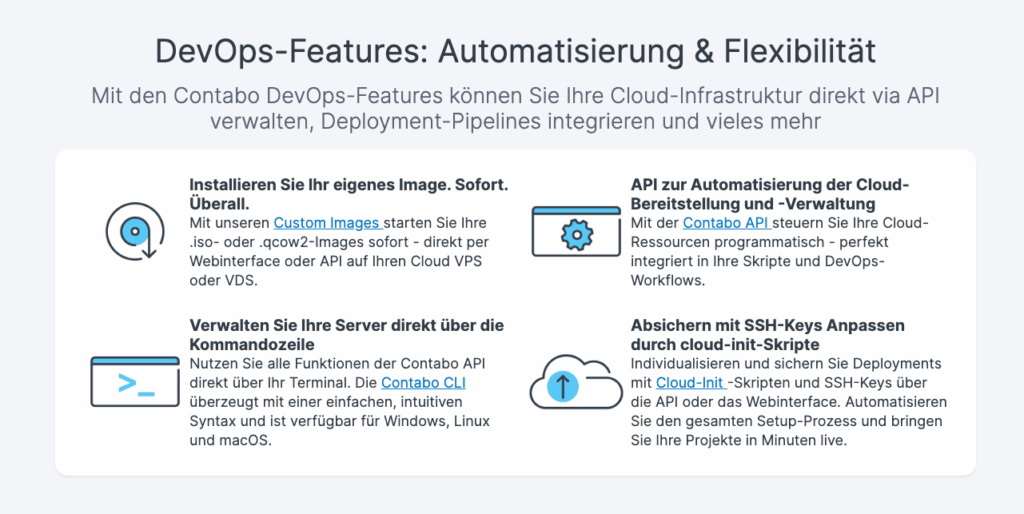Screen dimensions: 1024x514
Task: Click heading 'Verwalten Sie Ihre Server direkt'
Action: pyautogui.click(x=346, y=334)
